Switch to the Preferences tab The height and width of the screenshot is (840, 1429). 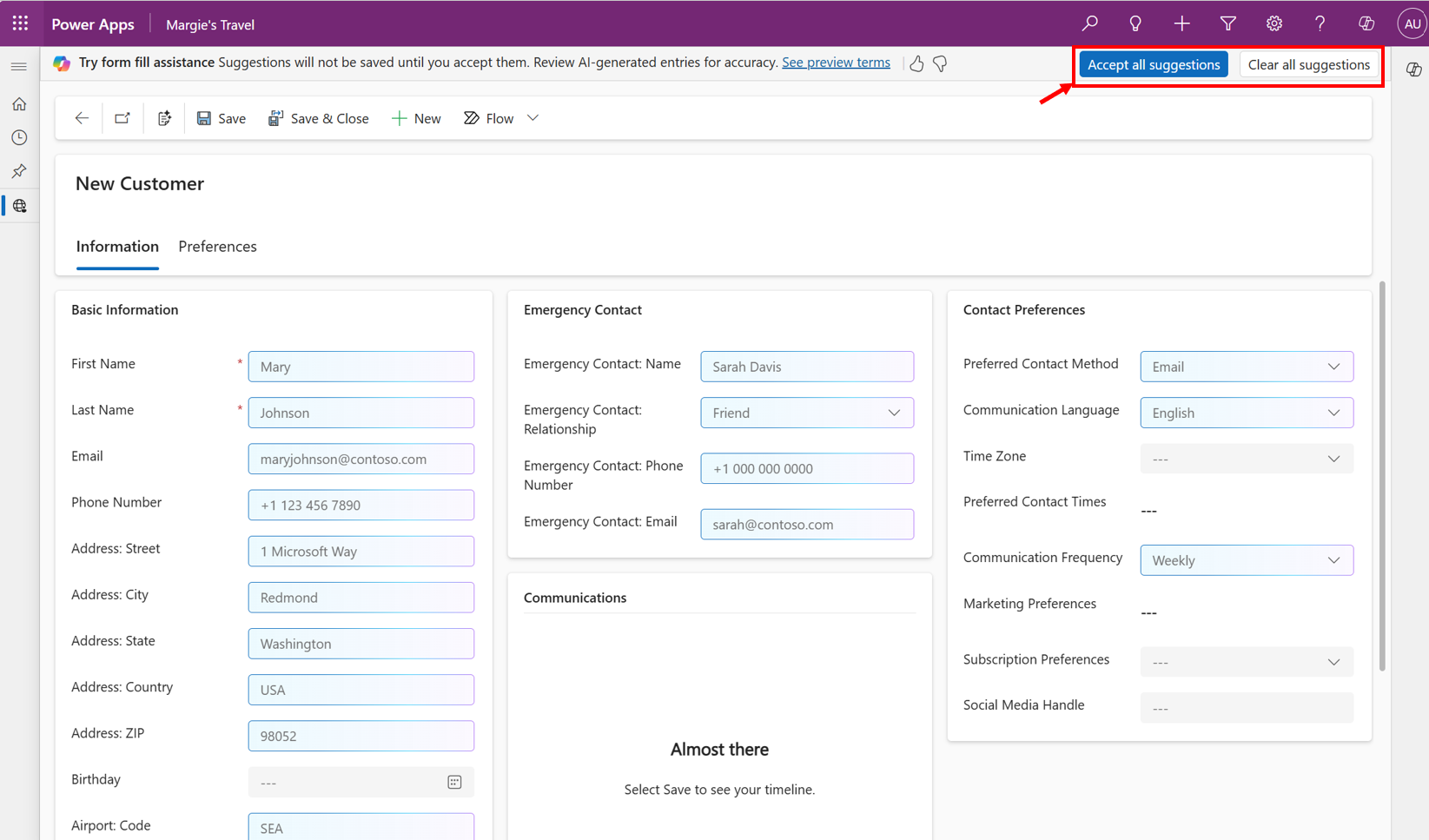click(x=217, y=247)
